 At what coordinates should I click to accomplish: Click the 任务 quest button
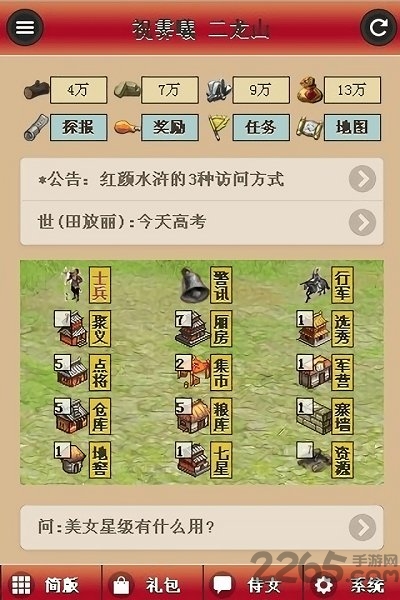pos(261,127)
